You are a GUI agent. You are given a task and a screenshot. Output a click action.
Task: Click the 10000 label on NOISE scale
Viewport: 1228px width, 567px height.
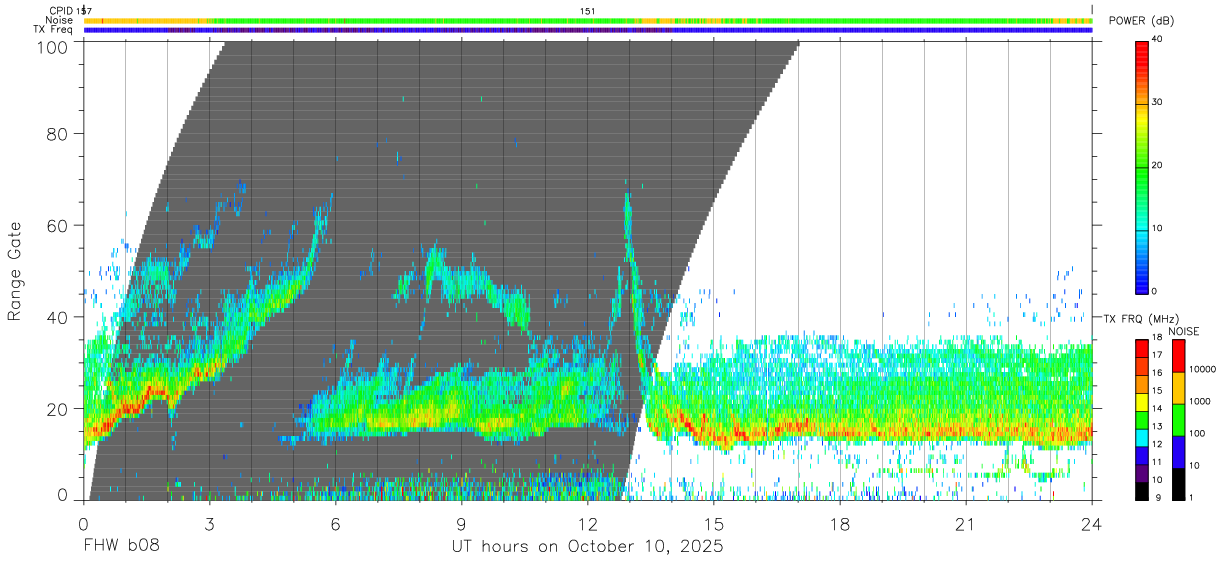pyautogui.click(x=1202, y=369)
